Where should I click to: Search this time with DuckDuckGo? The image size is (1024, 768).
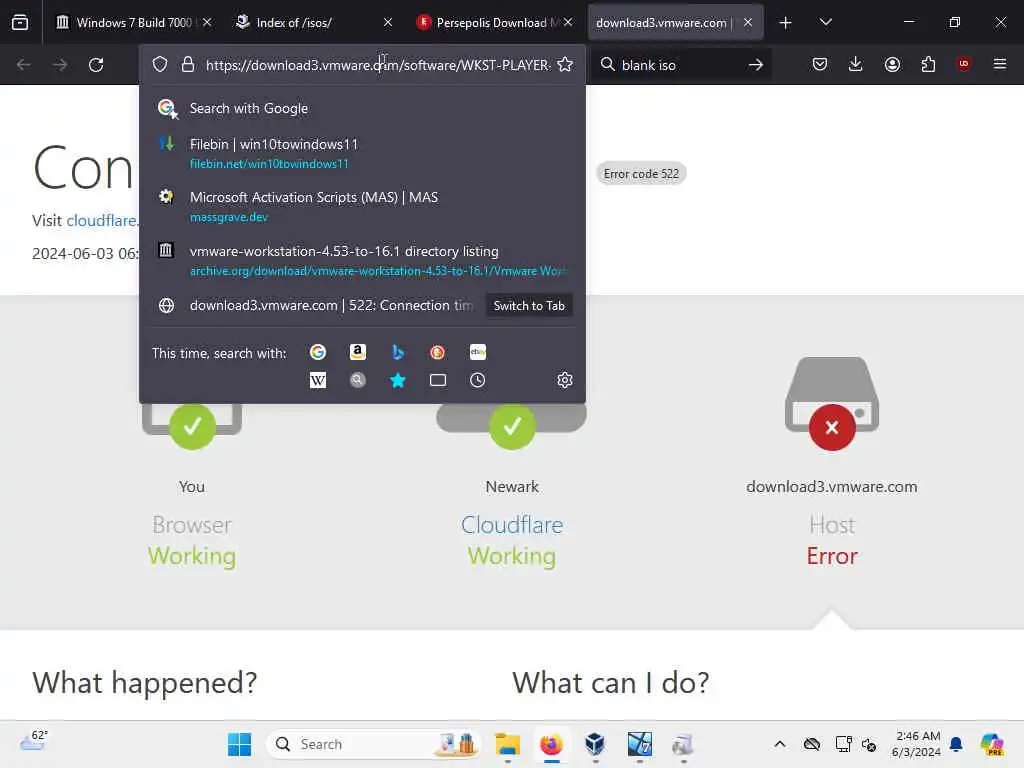[x=438, y=353]
